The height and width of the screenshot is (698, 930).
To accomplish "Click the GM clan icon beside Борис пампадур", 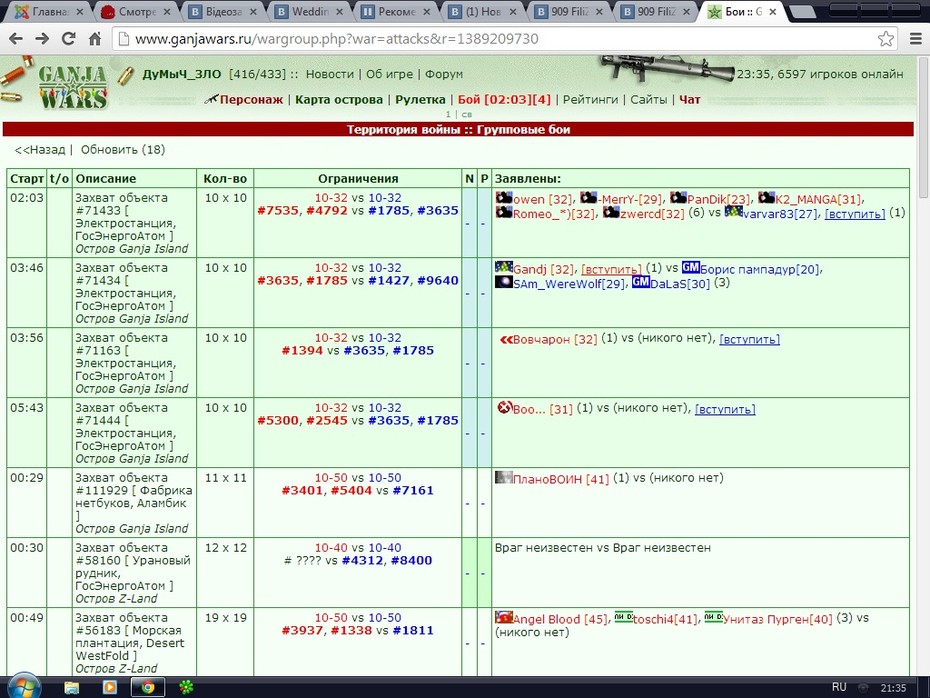I will pos(690,267).
